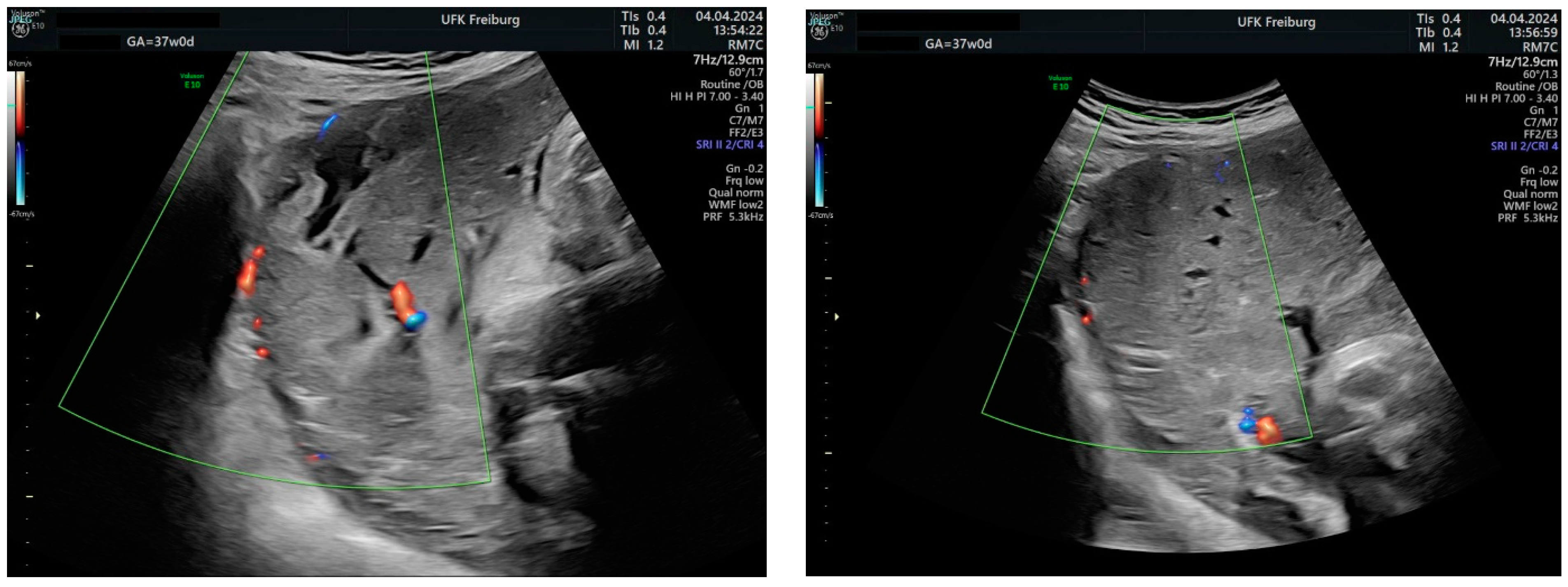The height and width of the screenshot is (587, 1568).
Task: Click Routine /OB preset text in right scan
Action: click(x=1526, y=86)
